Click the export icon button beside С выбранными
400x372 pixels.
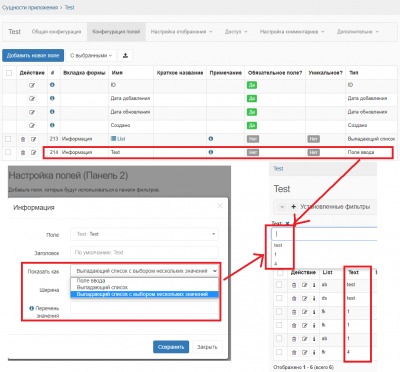coord(125,55)
